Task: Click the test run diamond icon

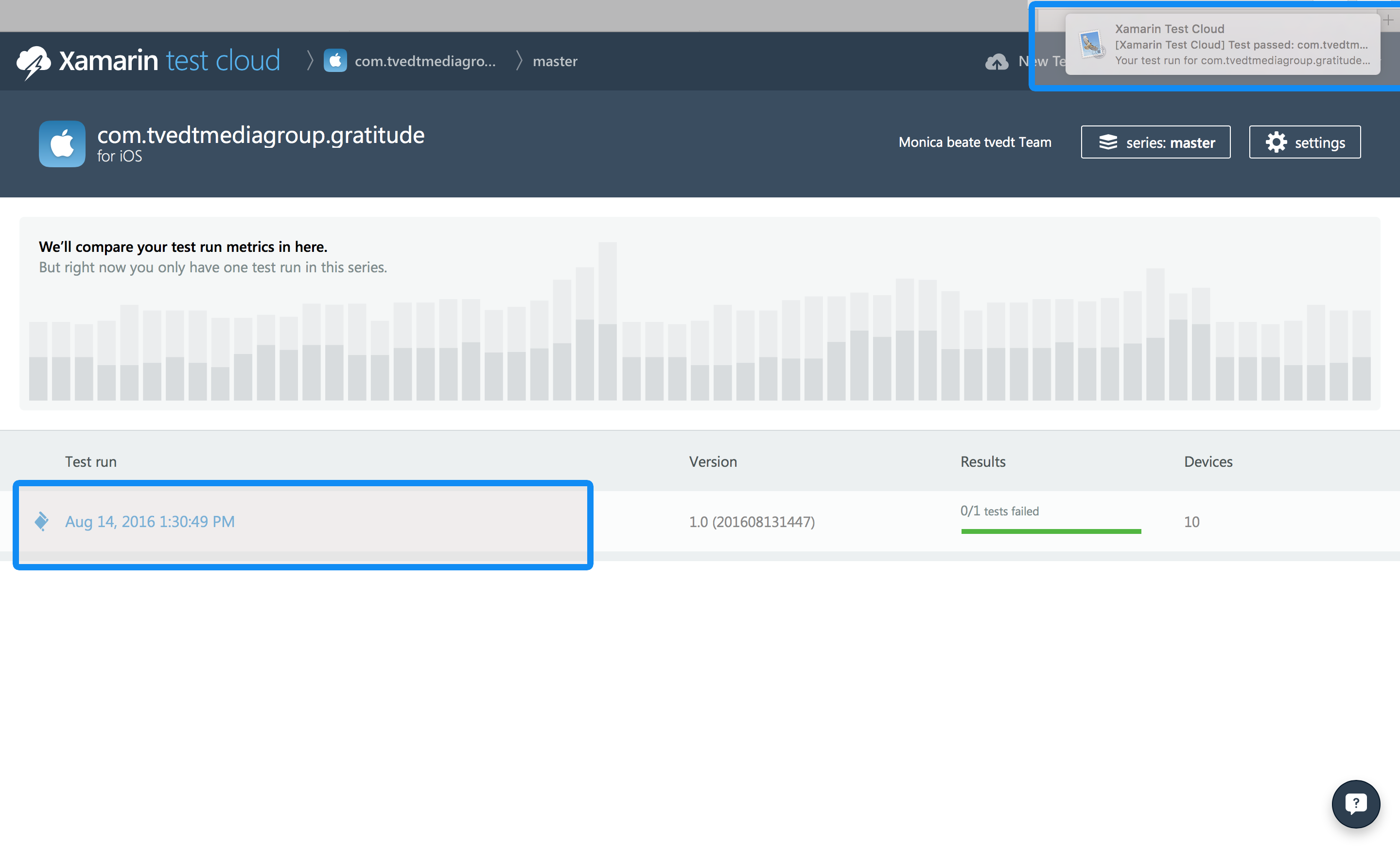Action: 41,521
